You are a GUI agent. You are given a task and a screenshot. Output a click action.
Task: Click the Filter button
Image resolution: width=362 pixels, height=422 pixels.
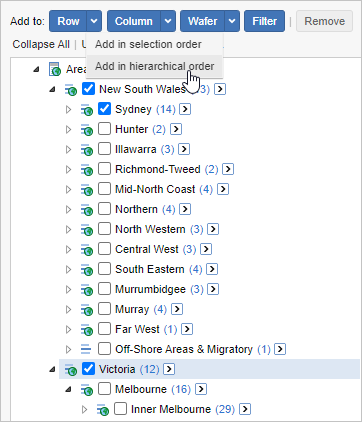coord(264,21)
